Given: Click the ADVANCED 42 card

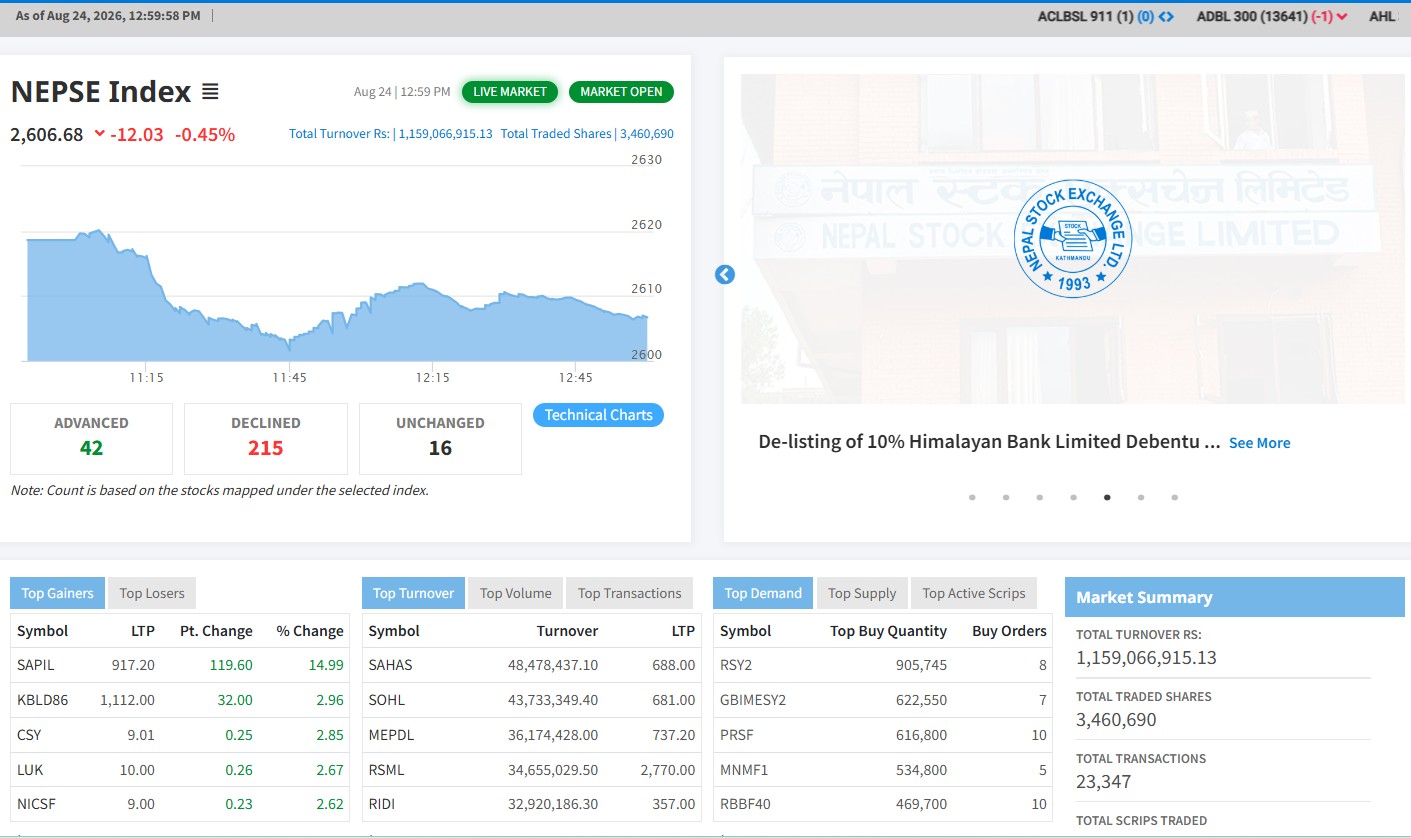Looking at the screenshot, I should [91, 438].
